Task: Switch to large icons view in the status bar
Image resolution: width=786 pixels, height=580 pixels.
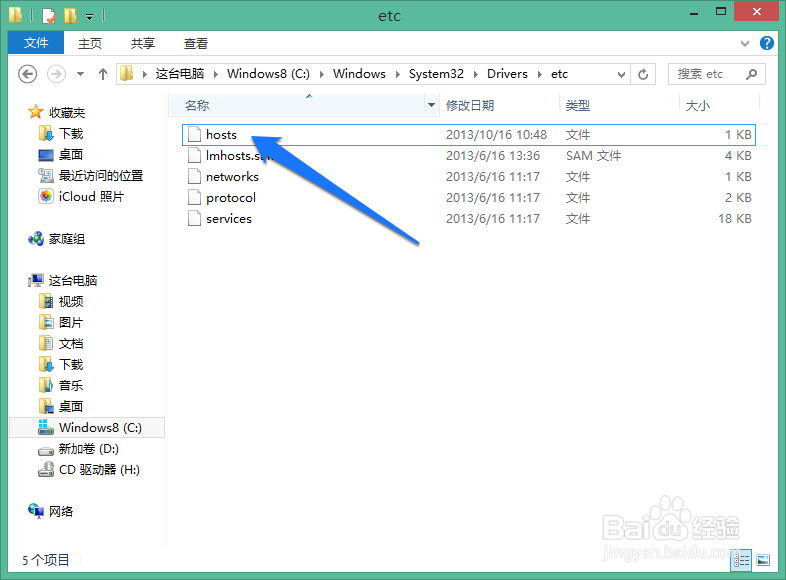Action: [763, 560]
